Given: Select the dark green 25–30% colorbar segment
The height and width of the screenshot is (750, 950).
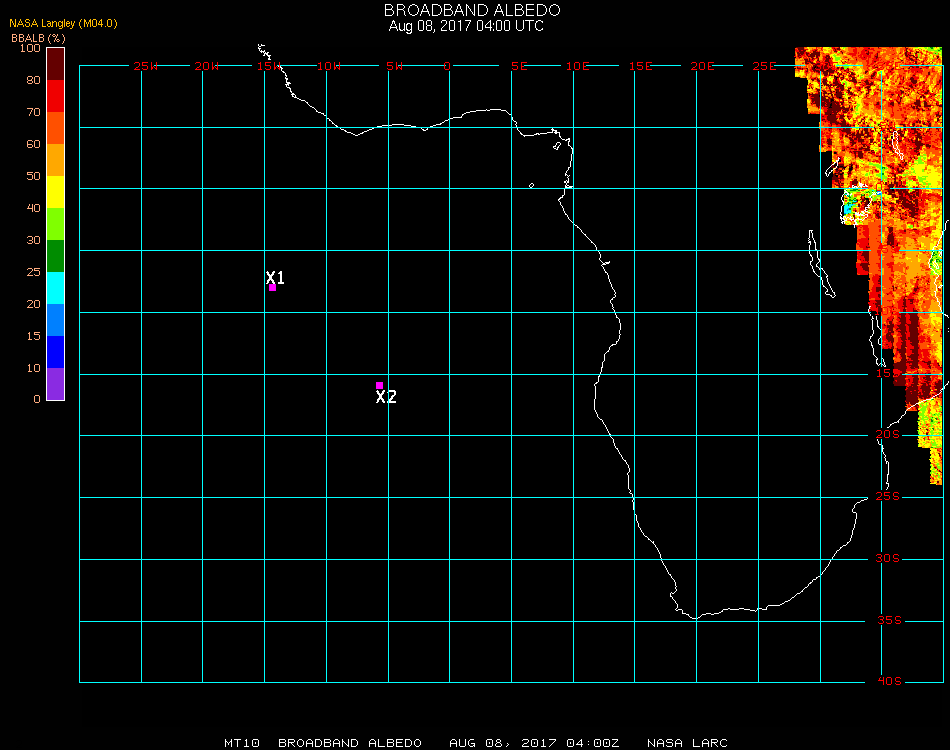Looking at the screenshot, I should [55, 256].
